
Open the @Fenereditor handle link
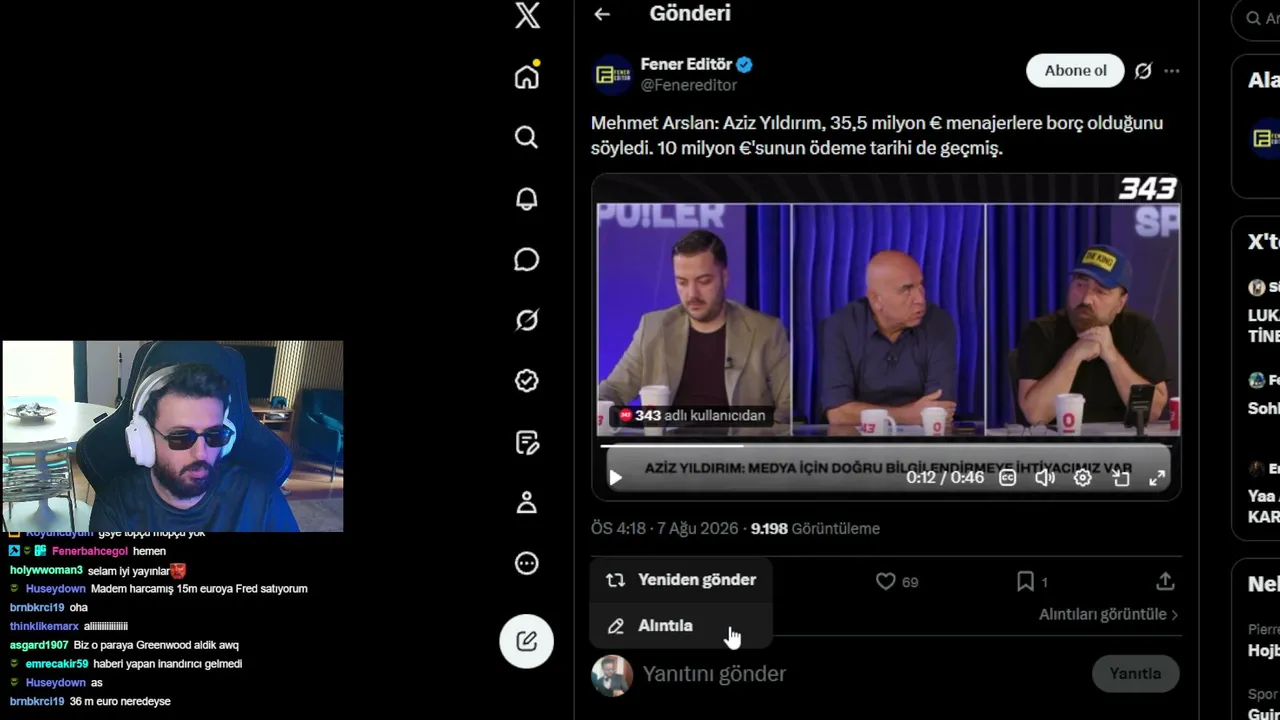coord(689,86)
